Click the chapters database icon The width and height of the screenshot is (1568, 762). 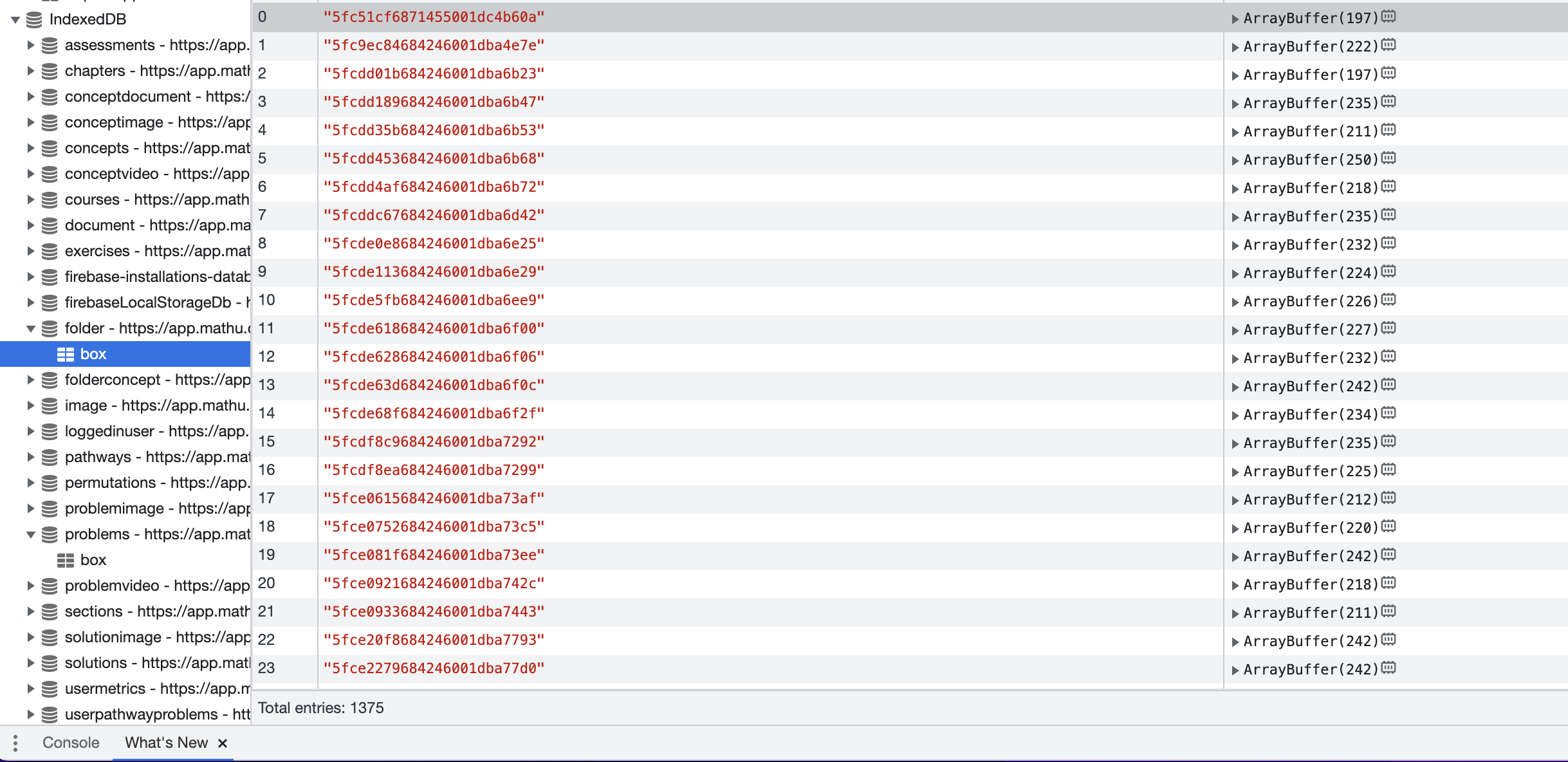pyautogui.click(x=50, y=71)
